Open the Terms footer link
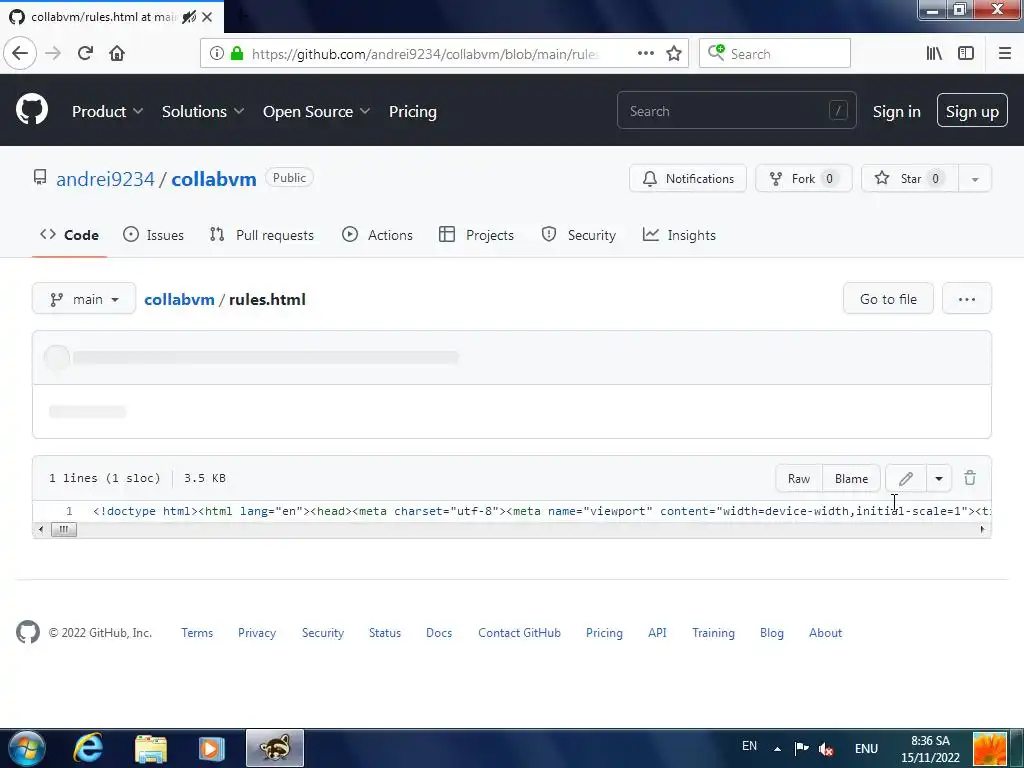 (197, 633)
